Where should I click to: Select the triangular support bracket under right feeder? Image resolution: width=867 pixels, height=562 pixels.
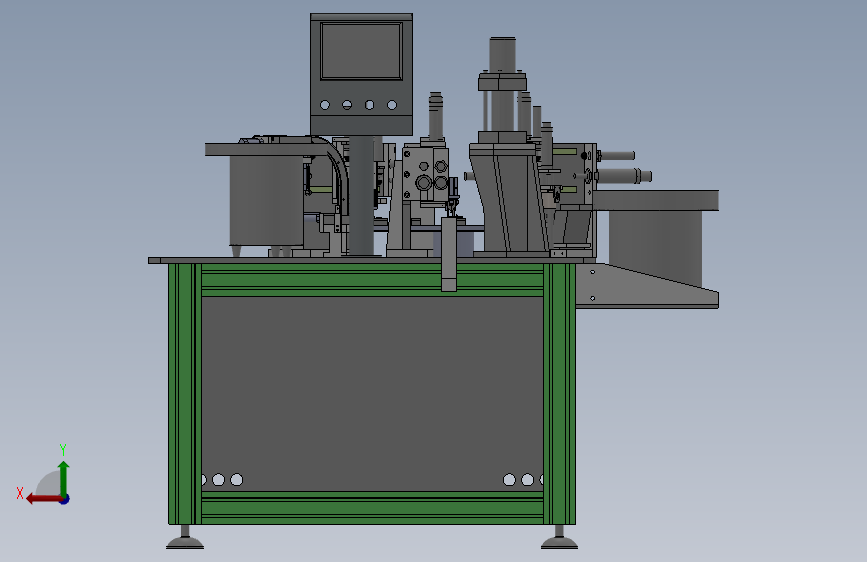click(647, 285)
